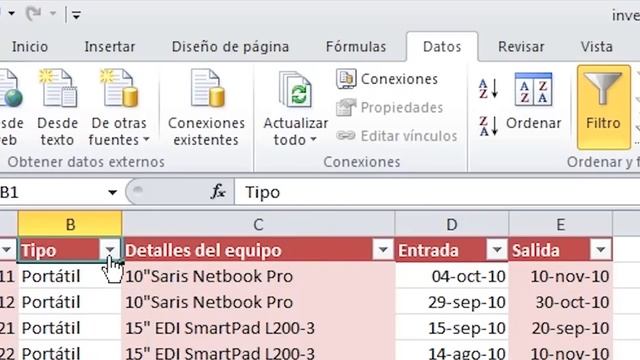Viewport: 640px width, 360px height.
Task: Select the Datos ribbon tab
Action: pos(442,47)
